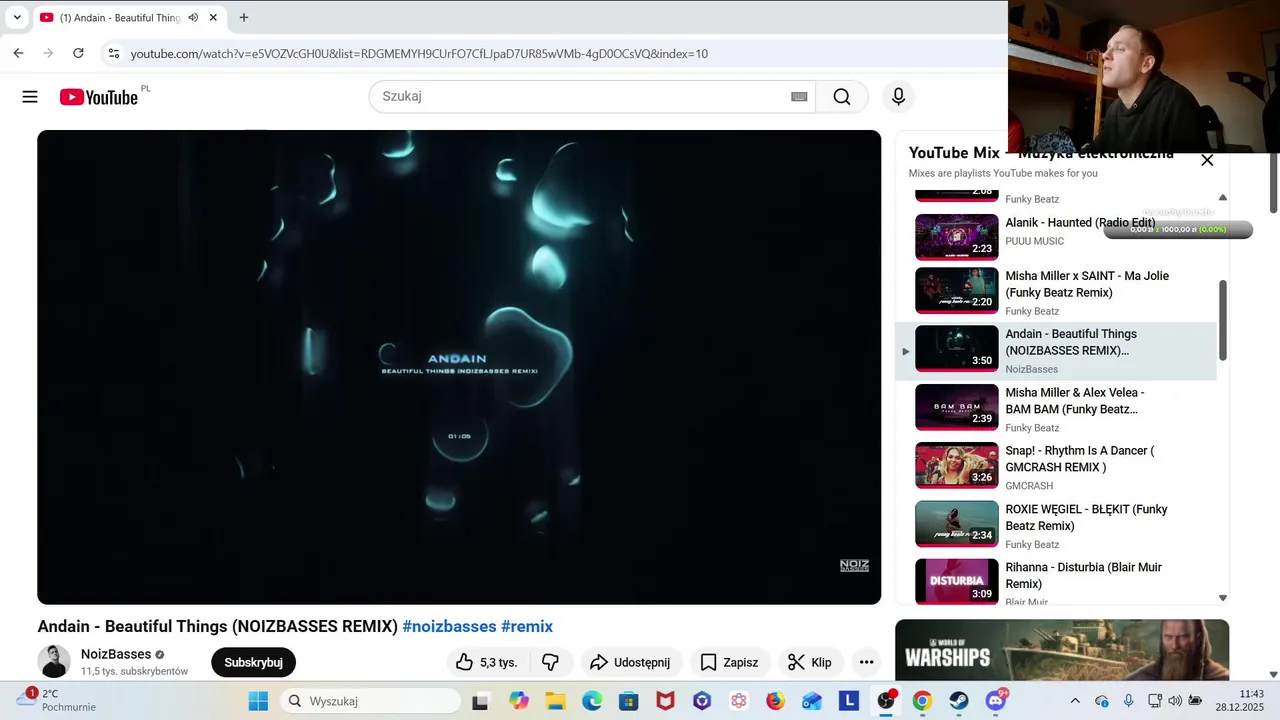Click the video player area
Viewport: 1280px width, 720px height.
(459, 367)
